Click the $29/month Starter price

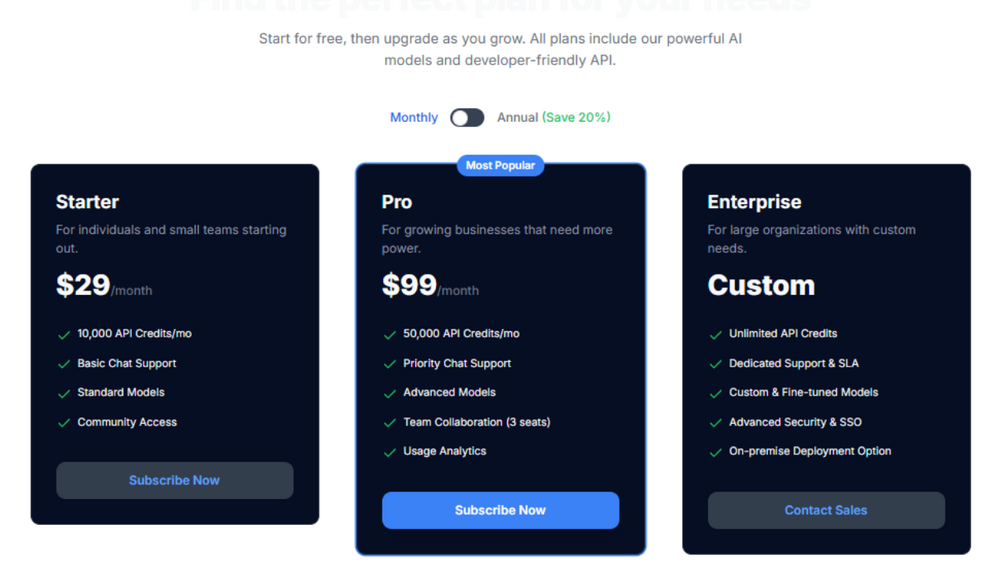[104, 286]
